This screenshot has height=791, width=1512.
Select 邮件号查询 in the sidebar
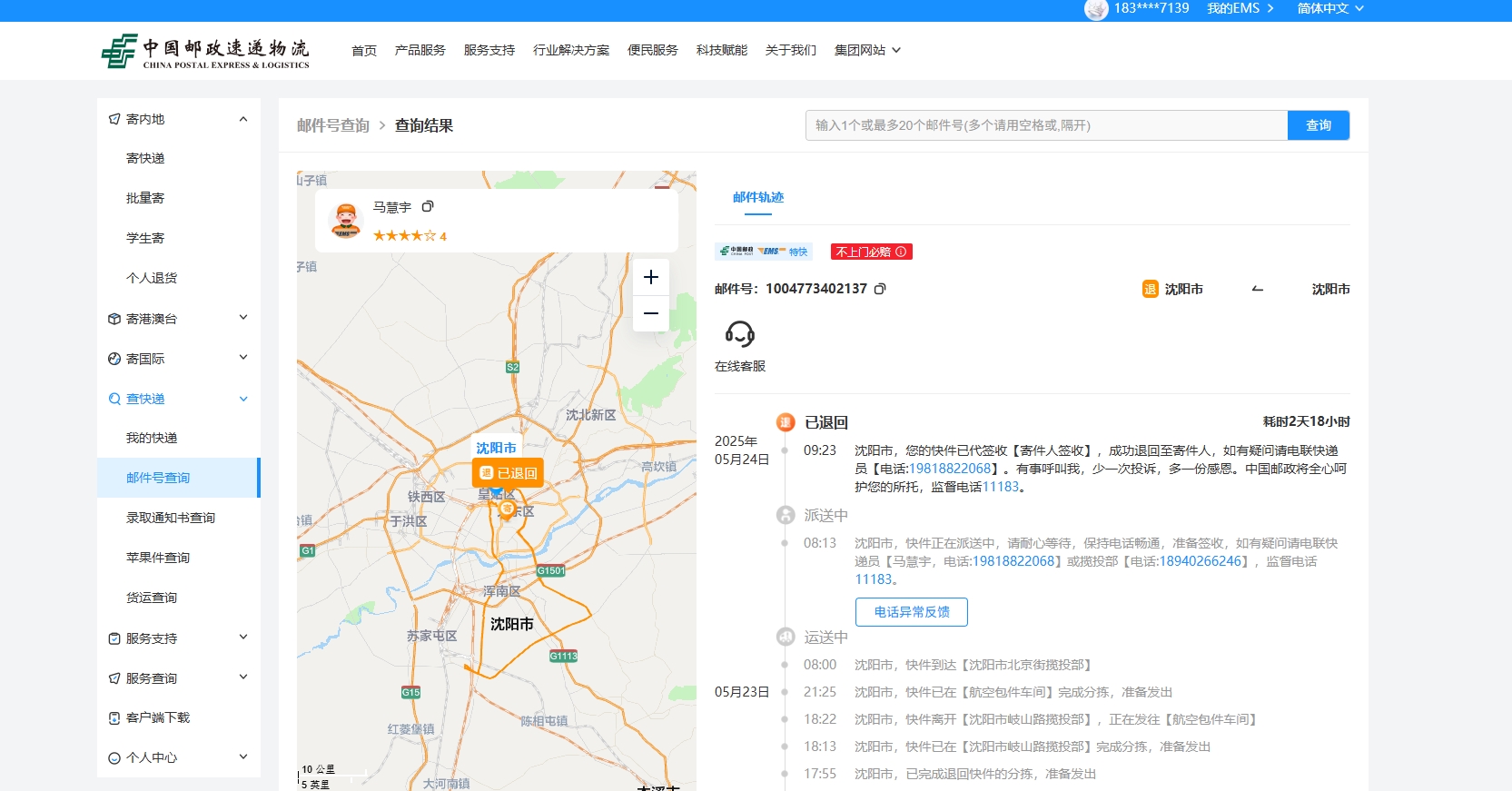(179, 478)
